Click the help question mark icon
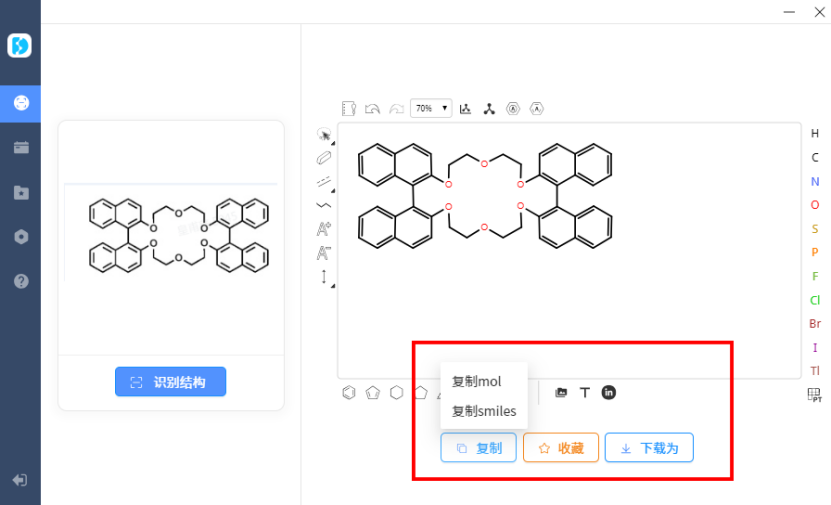 tap(21, 281)
